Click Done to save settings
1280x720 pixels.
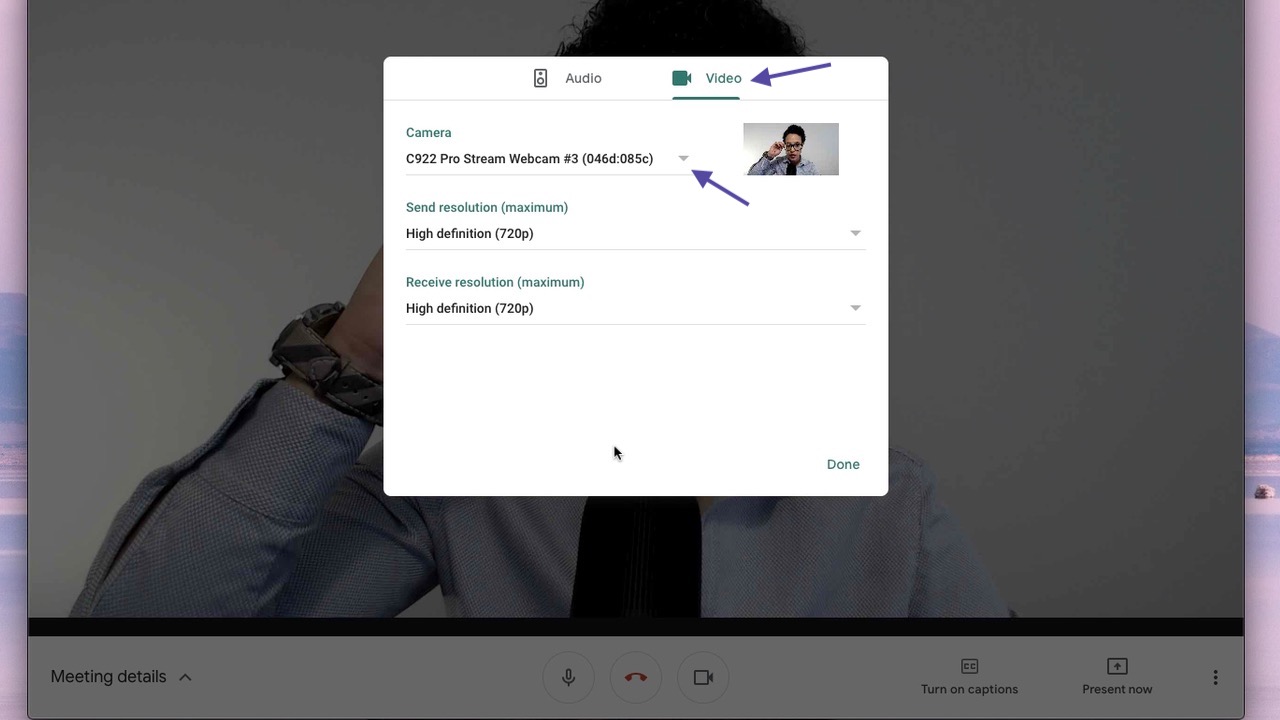842,464
